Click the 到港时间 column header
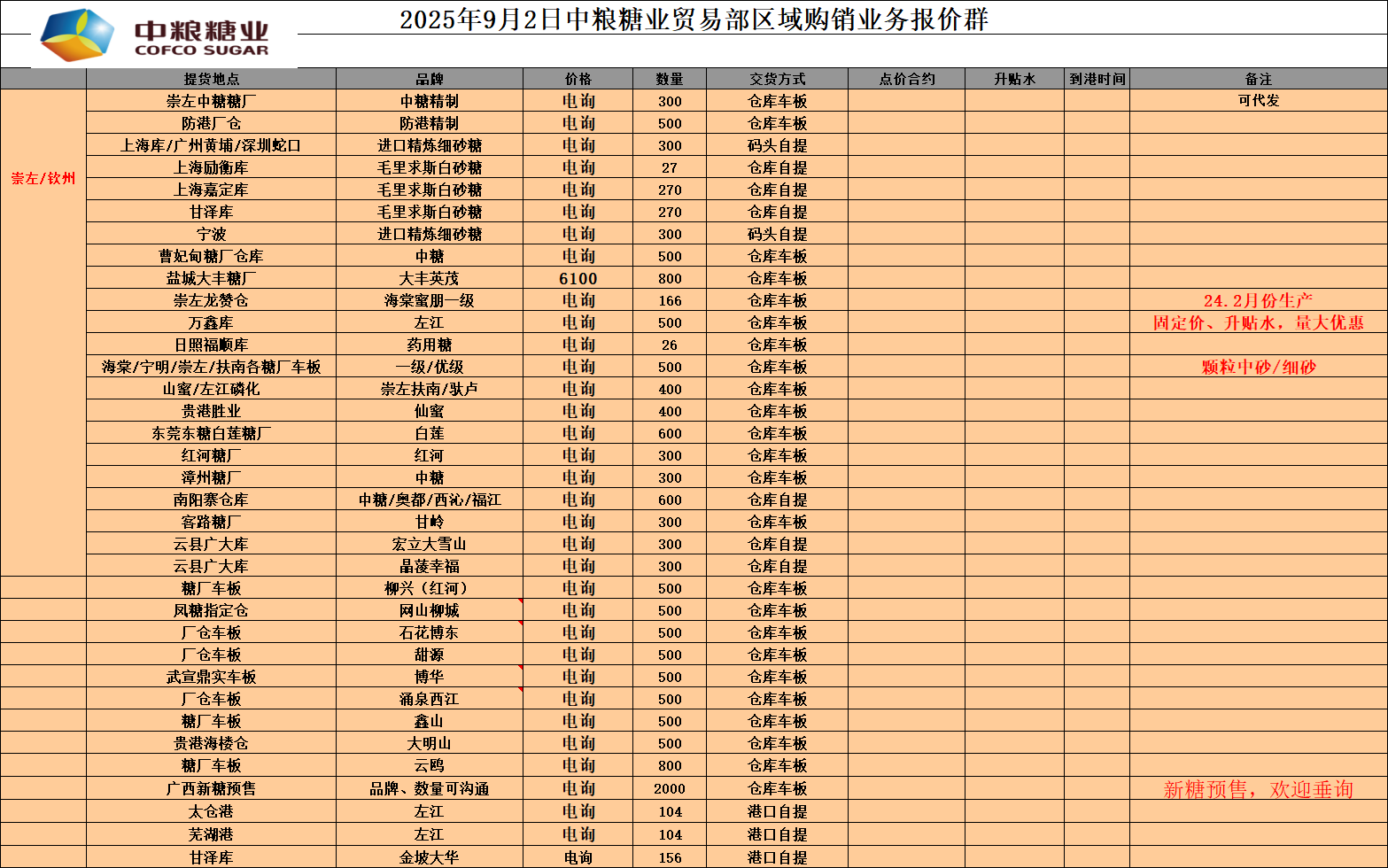 tap(1097, 79)
